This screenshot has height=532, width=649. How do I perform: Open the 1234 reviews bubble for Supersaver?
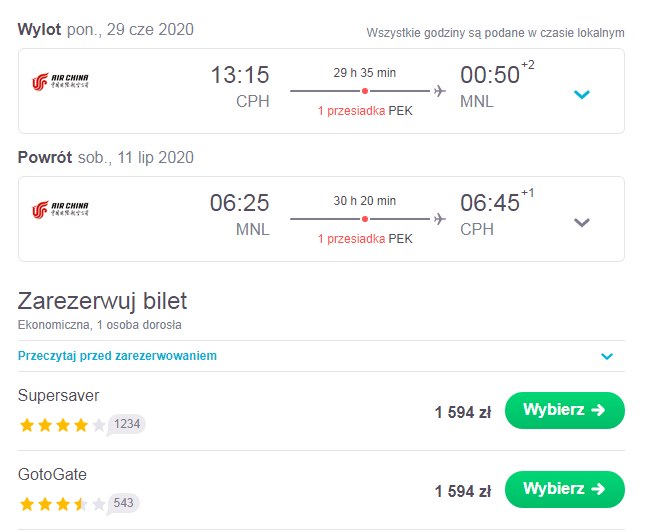coord(126,424)
